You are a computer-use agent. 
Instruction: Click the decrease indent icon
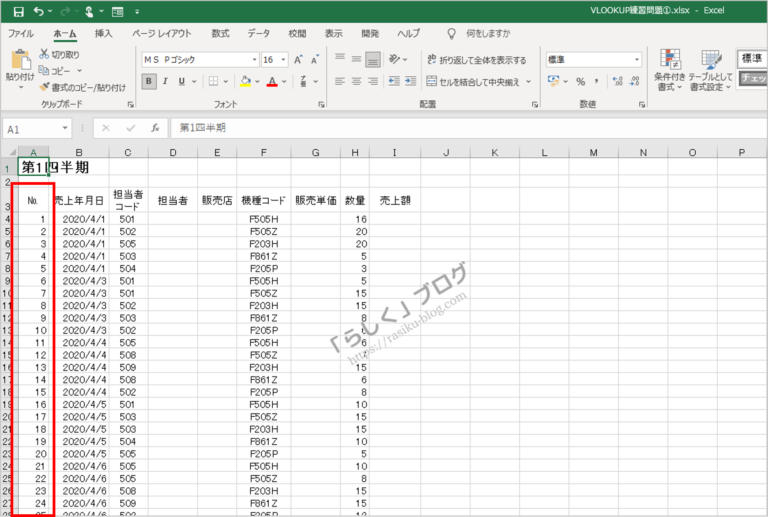coord(394,81)
